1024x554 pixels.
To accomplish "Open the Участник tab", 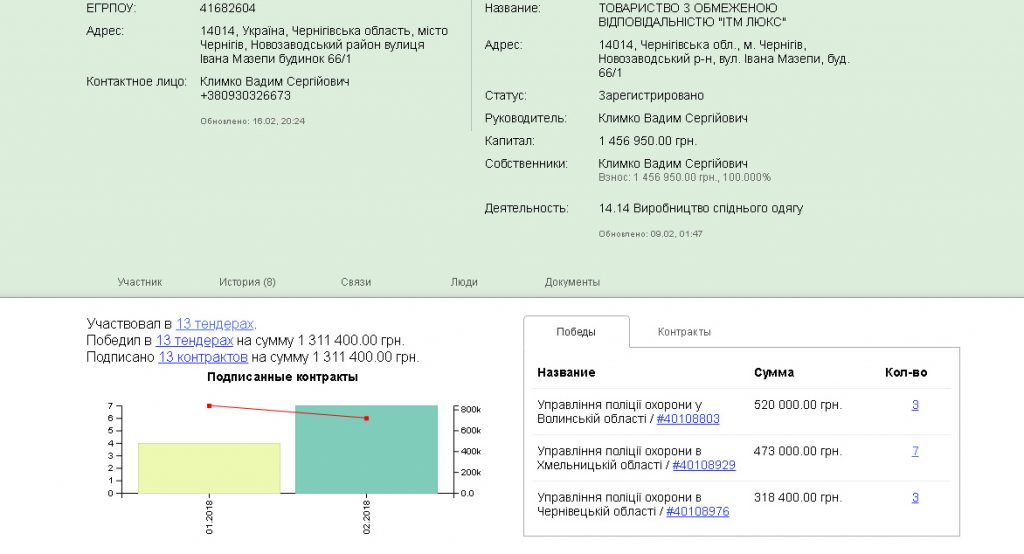I will [x=139, y=282].
